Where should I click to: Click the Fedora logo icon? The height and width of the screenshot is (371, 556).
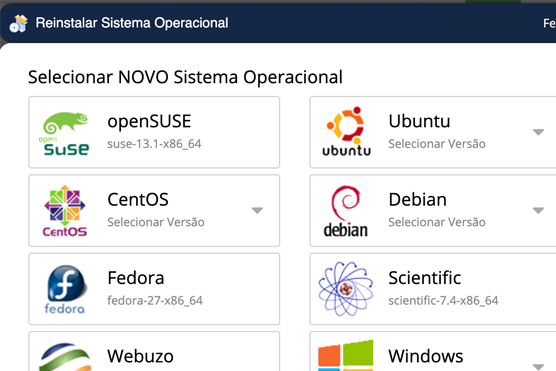(65, 289)
